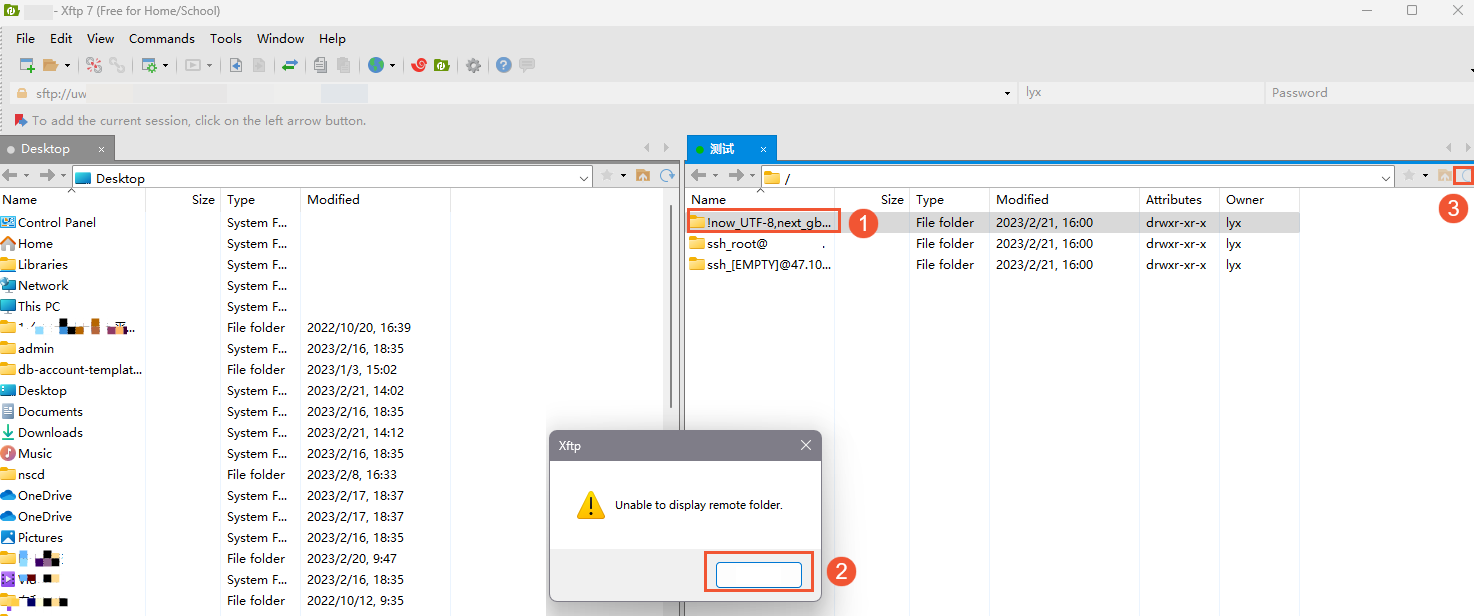Viewport: 1474px width, 616px height.
Task: Open Help with the question mark icon
Action: pos(504,65)
